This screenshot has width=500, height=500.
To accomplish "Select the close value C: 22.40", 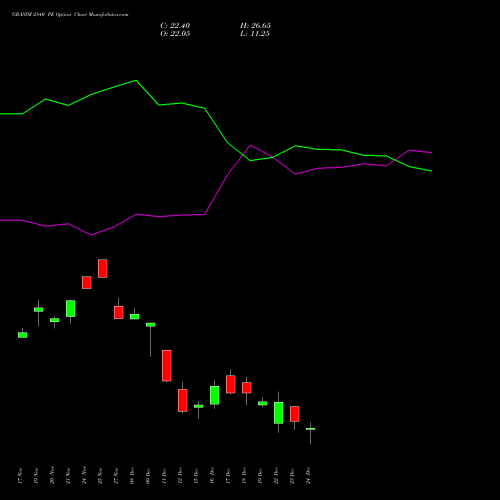I will tap(175, 26).
